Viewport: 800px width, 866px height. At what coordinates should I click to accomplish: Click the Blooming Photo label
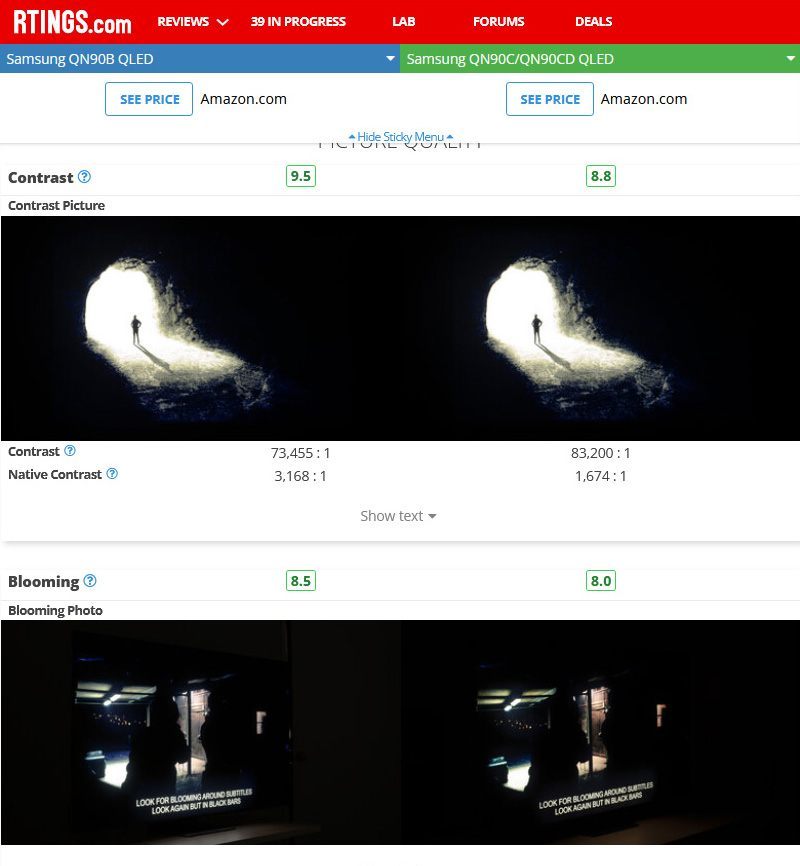pyautogui.click(x=55, y=610)
